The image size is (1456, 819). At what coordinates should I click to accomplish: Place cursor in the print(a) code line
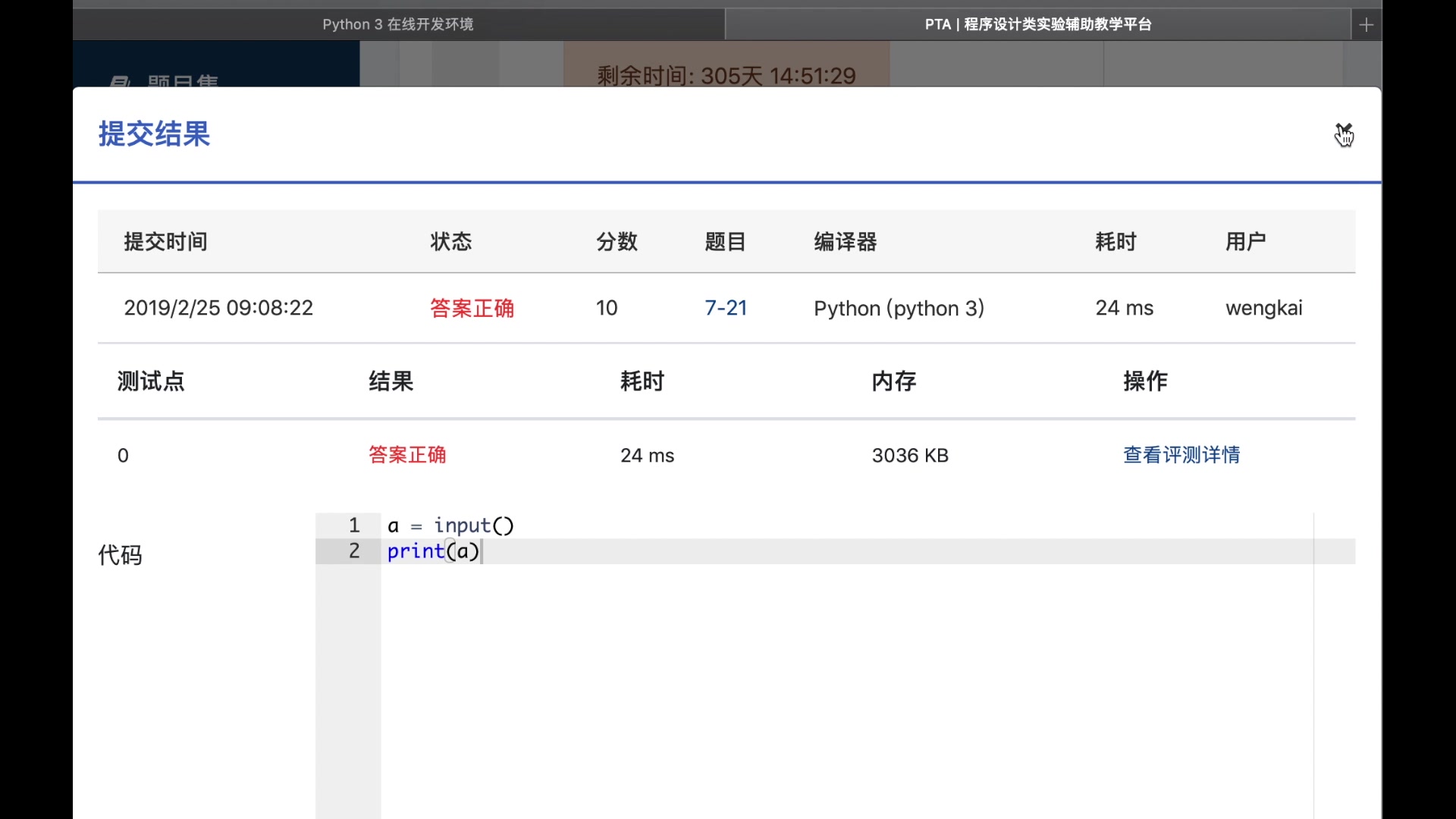click(x=434, y=551)
